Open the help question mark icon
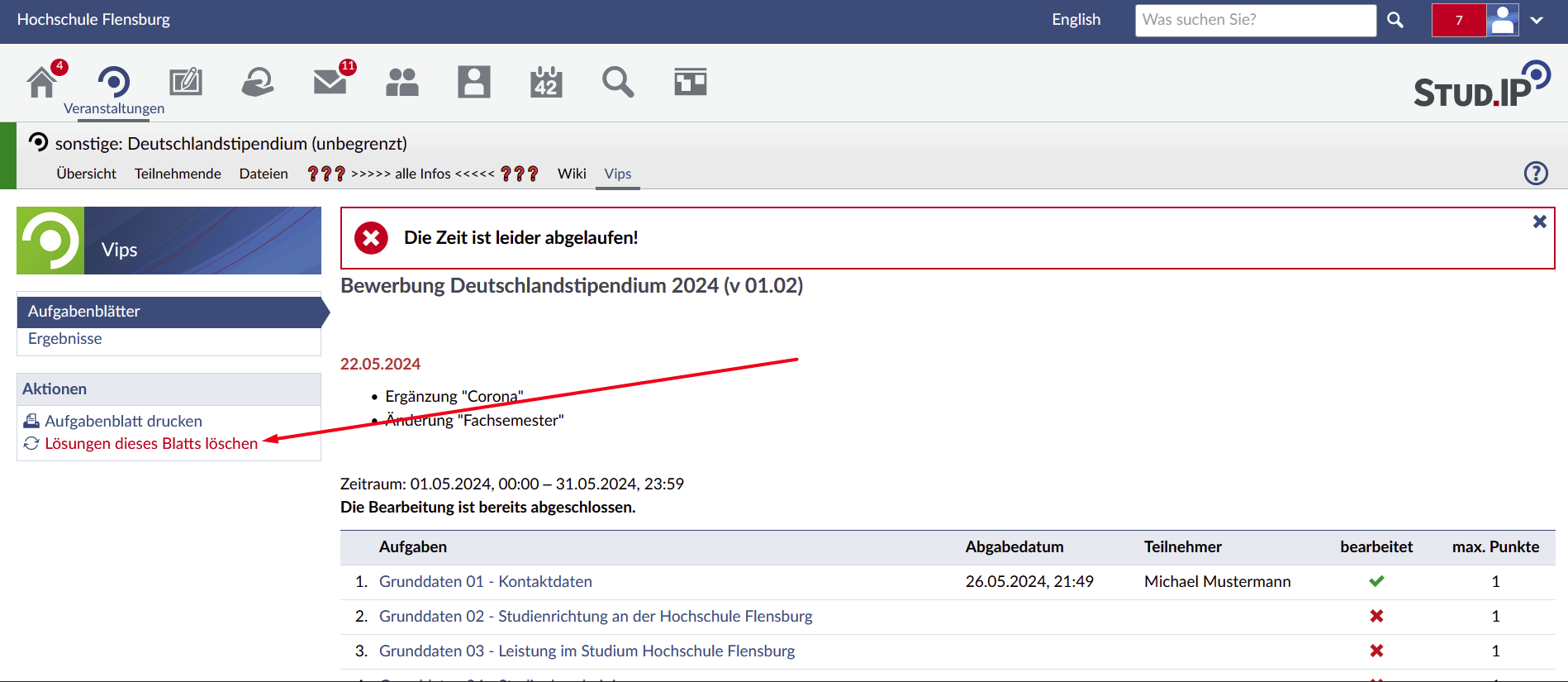1568x682 pixels. click(1535, 173)
